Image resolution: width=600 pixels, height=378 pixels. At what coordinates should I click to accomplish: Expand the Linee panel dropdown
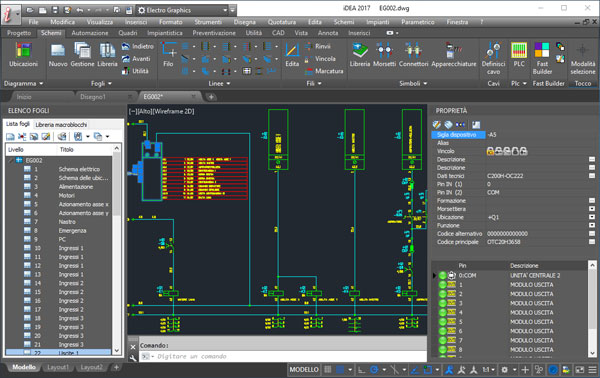click(x=219, y=83)
